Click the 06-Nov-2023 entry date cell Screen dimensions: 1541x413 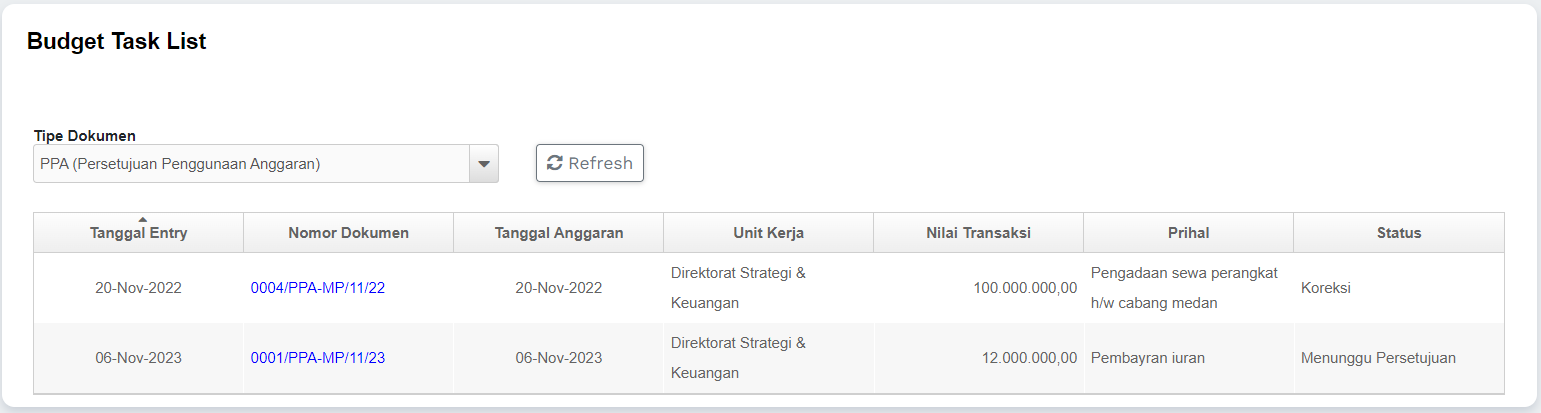click(x=139, y=358)
